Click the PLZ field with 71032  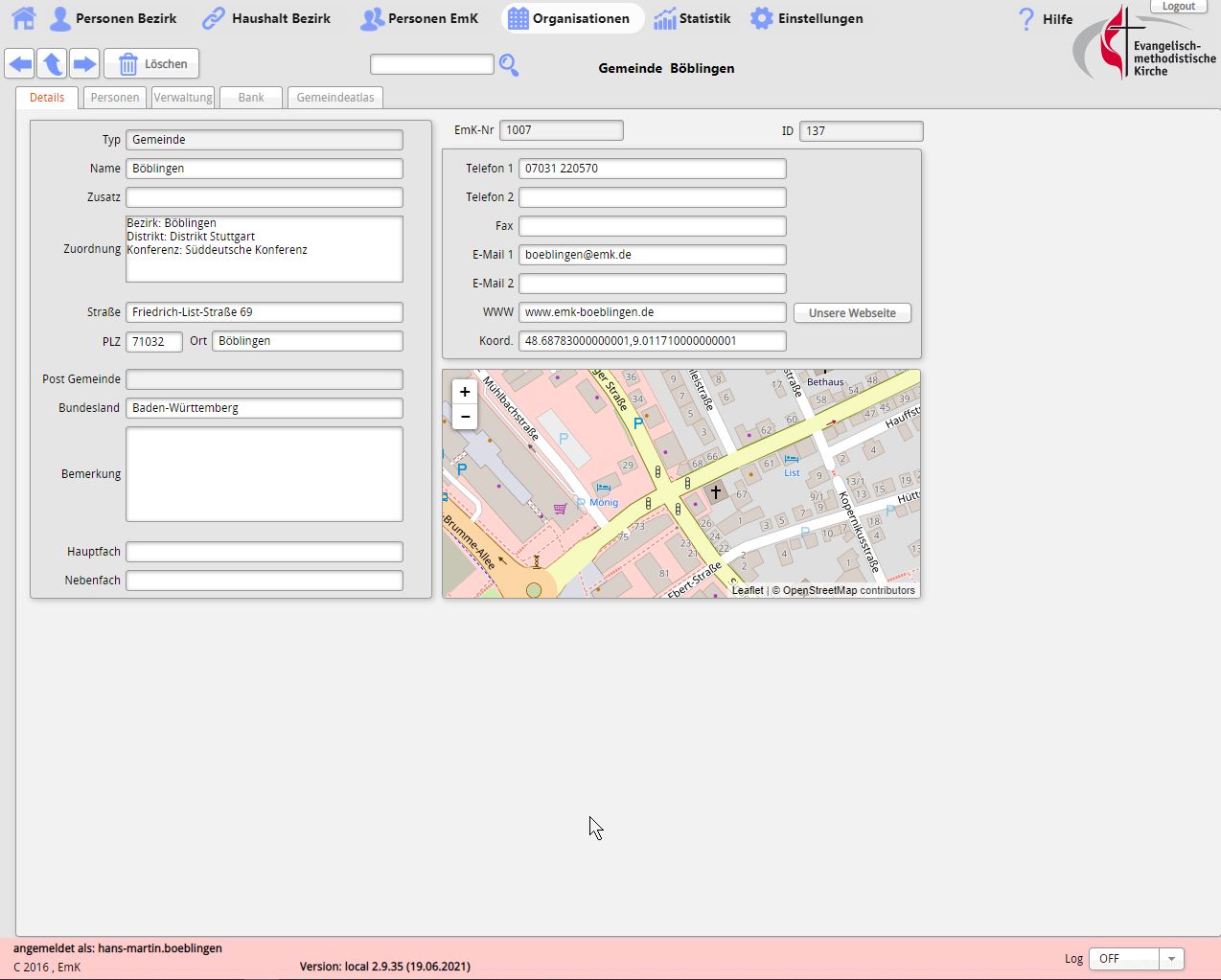(154, 342)
